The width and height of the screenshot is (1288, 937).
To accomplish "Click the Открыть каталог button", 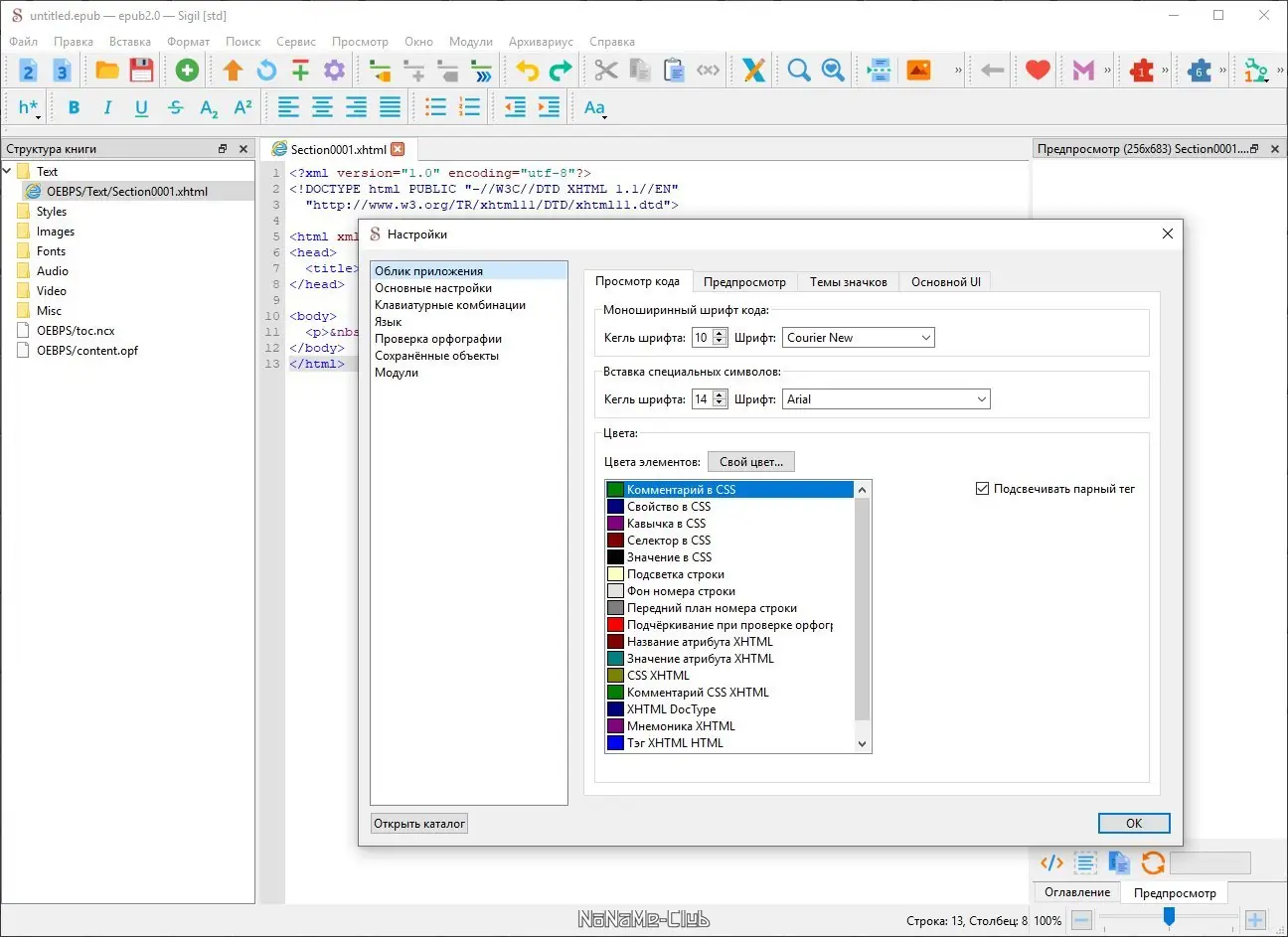I will pos(419,824).
